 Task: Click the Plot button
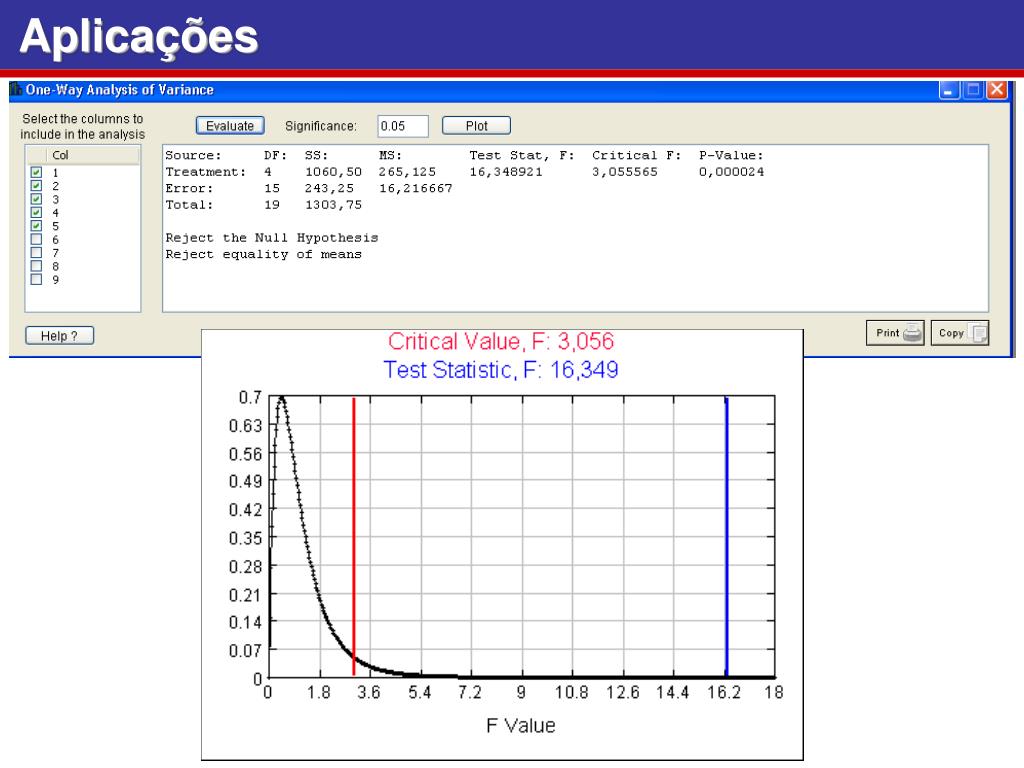coord(476,125)
